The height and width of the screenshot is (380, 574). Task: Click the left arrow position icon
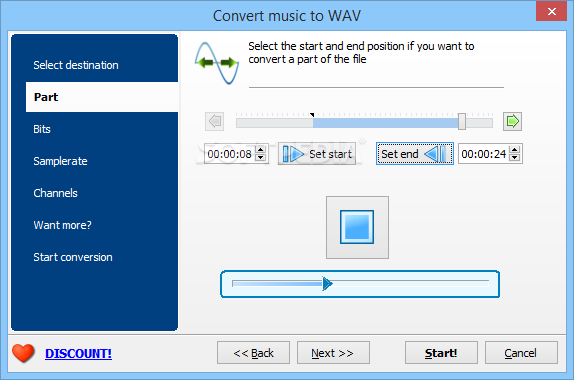click(215, 121)
